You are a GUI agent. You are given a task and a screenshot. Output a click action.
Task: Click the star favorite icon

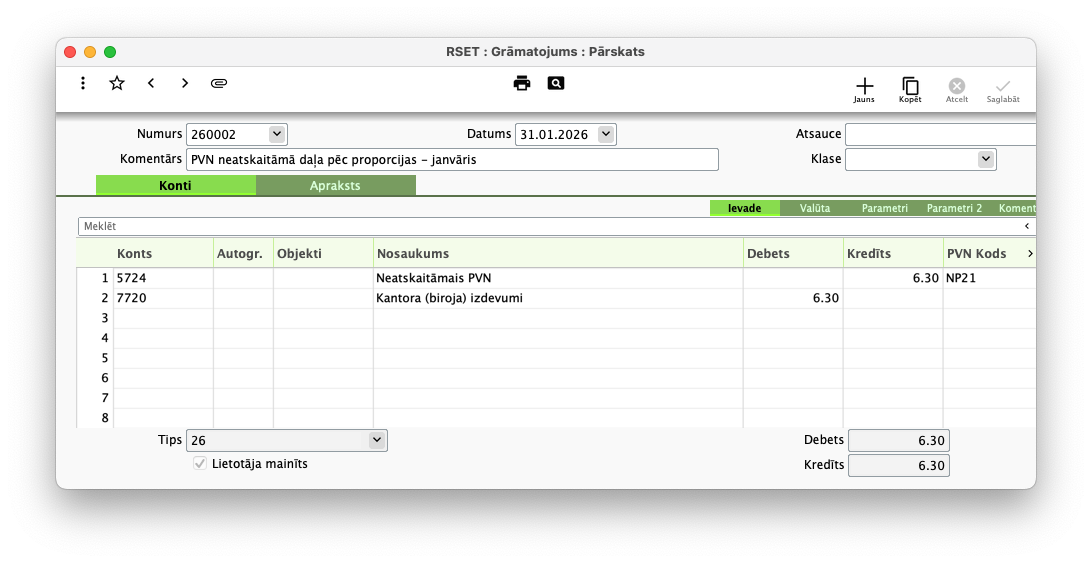(117, 83)
